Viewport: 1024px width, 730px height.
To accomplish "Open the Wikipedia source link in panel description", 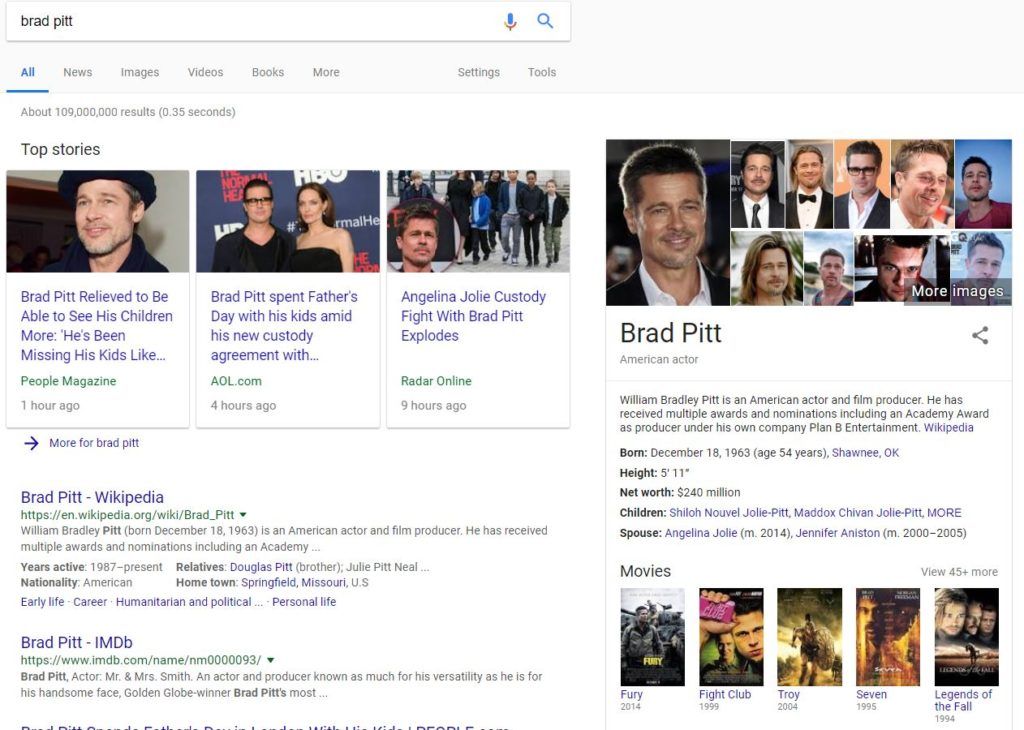I will coord(948,428).
